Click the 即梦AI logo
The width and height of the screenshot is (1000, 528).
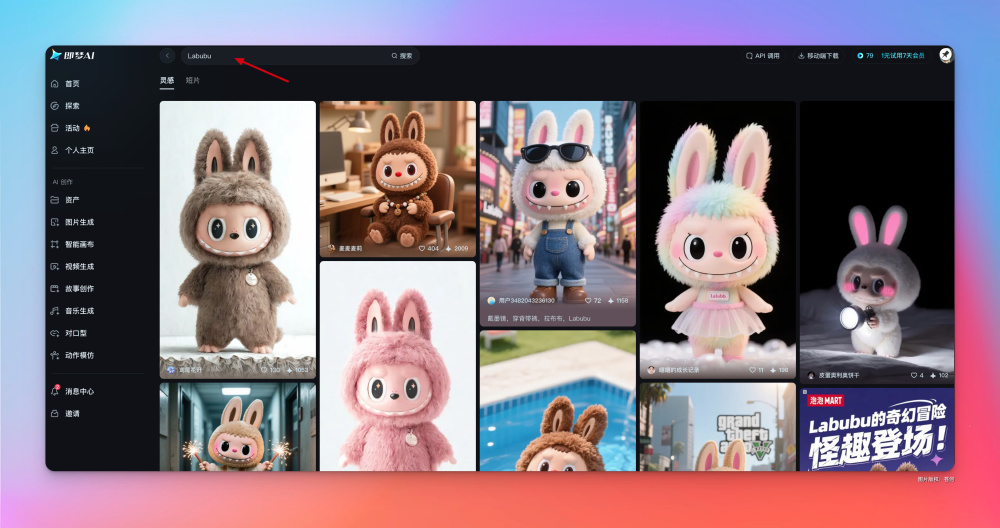point(72,55)
